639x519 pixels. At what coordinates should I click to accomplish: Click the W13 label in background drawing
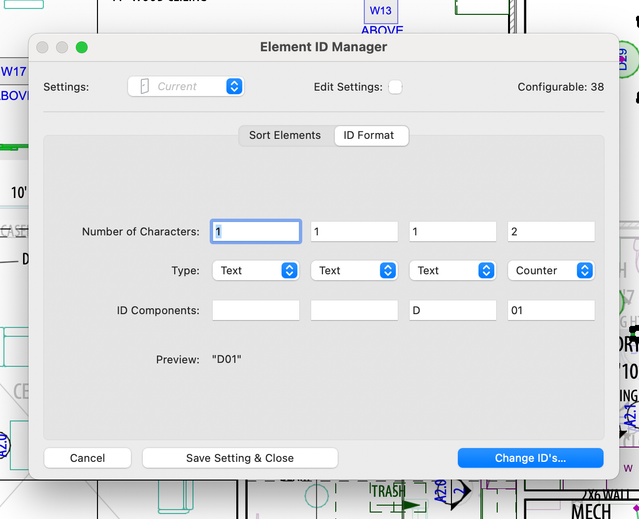380,10
